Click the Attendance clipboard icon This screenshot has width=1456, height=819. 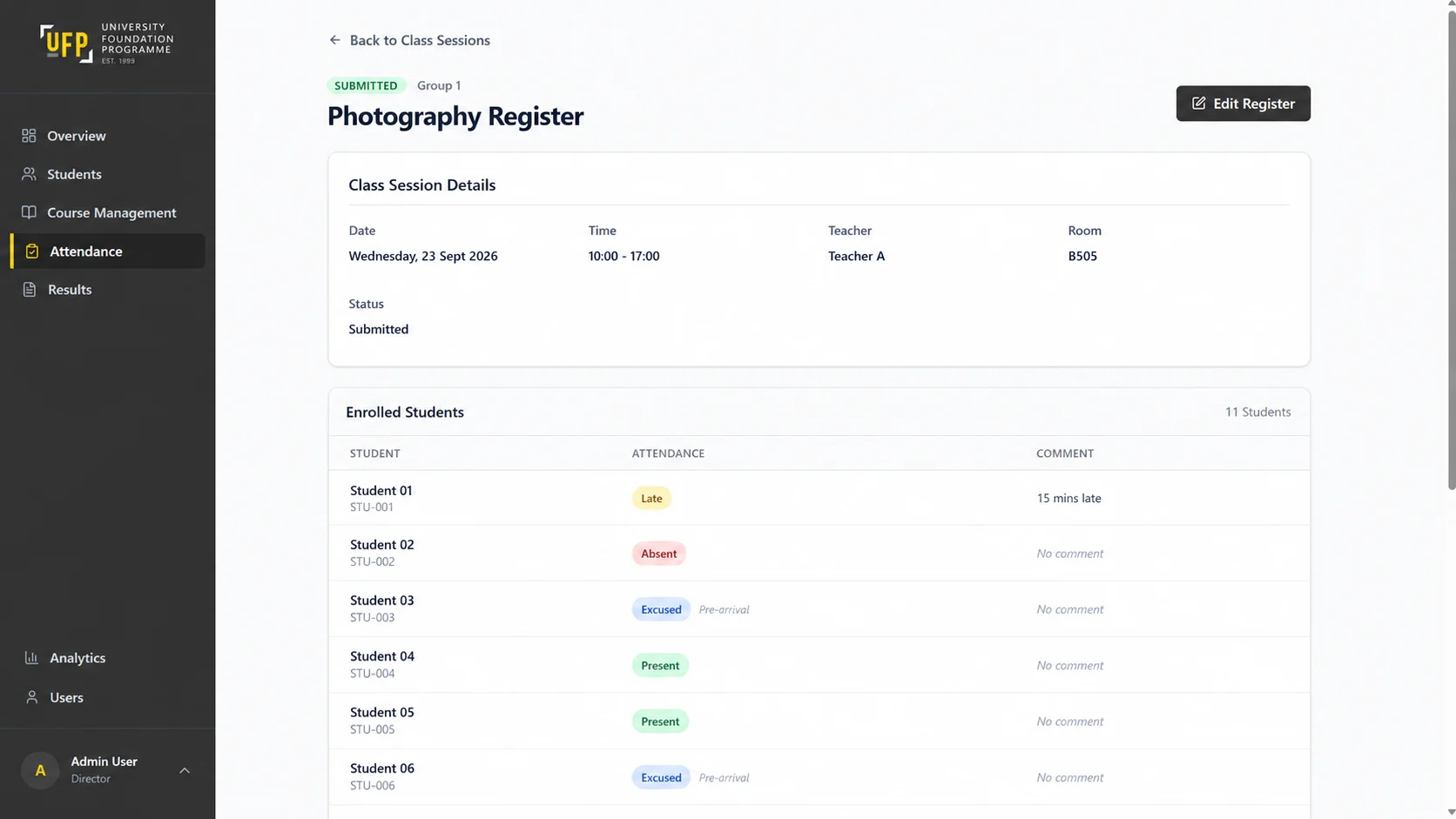point(32,252)
